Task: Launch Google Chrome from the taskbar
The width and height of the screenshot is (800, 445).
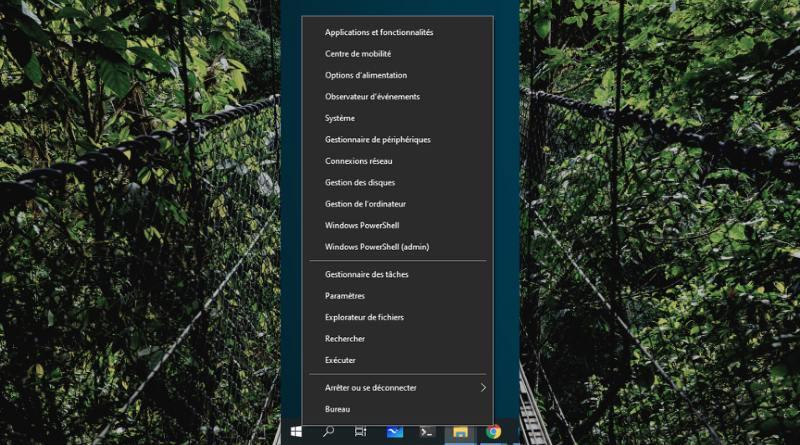Action: (x=493, y=432)
